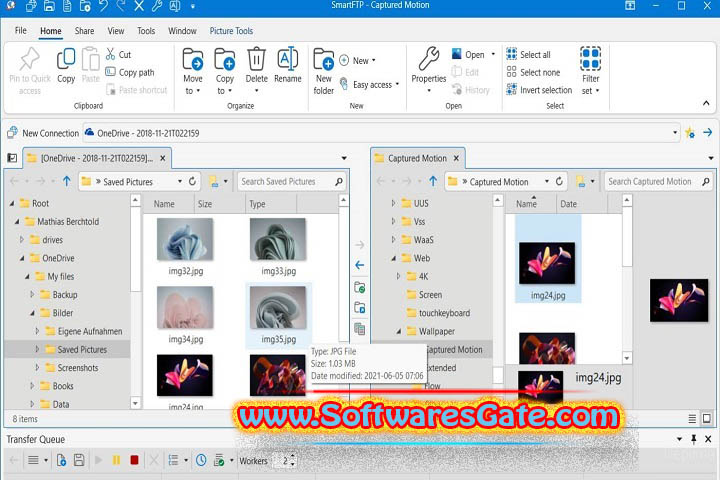This screenshot has height=480, width=720.
Task: Expand the Backup folder node
Action: [32, 294]
